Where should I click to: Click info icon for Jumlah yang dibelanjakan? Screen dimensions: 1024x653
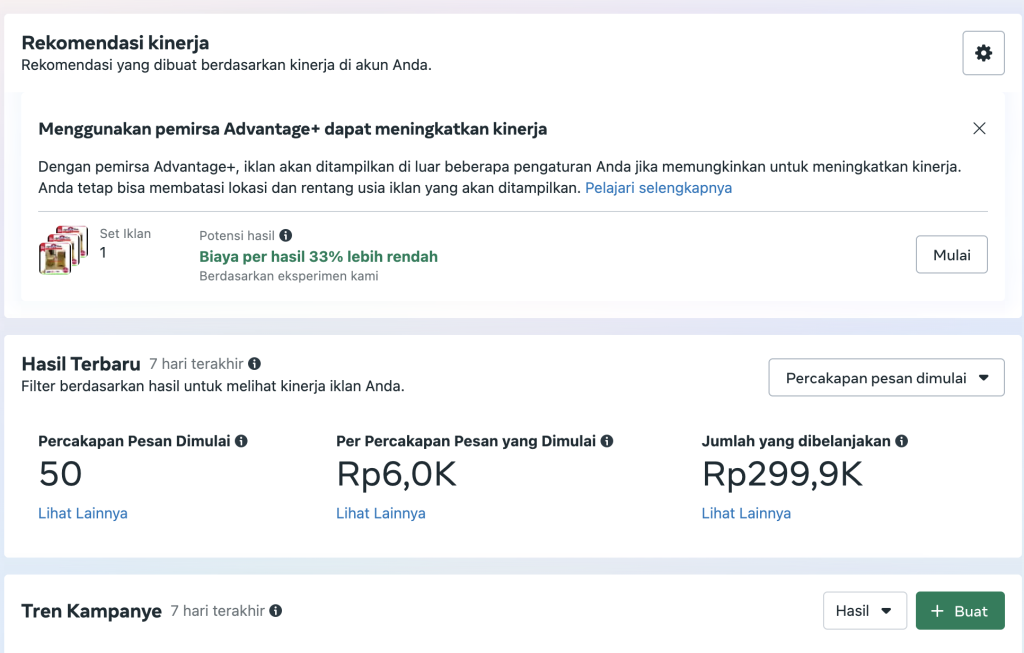[x=901, y=441]
